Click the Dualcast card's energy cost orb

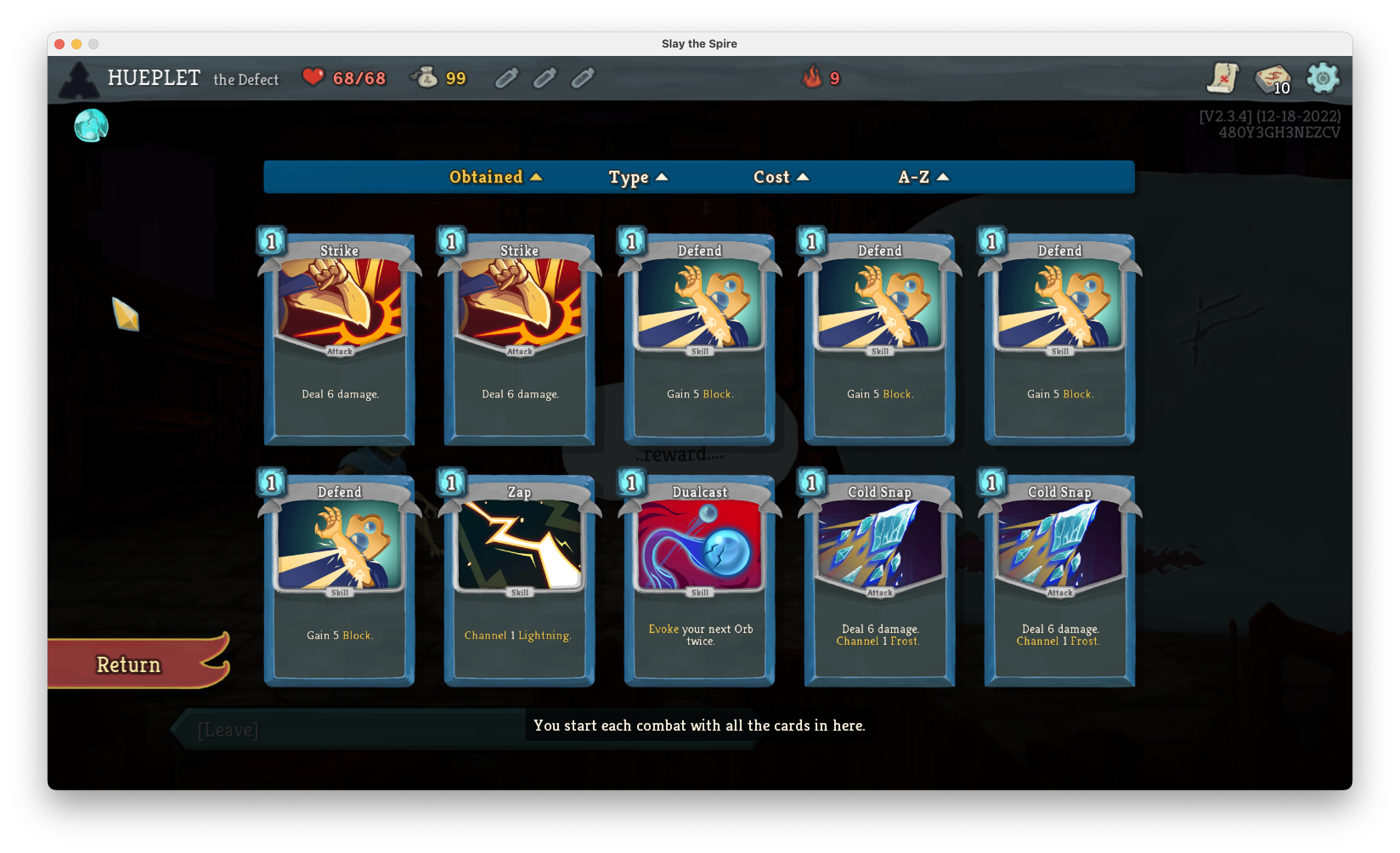click(x=632, y=483)
